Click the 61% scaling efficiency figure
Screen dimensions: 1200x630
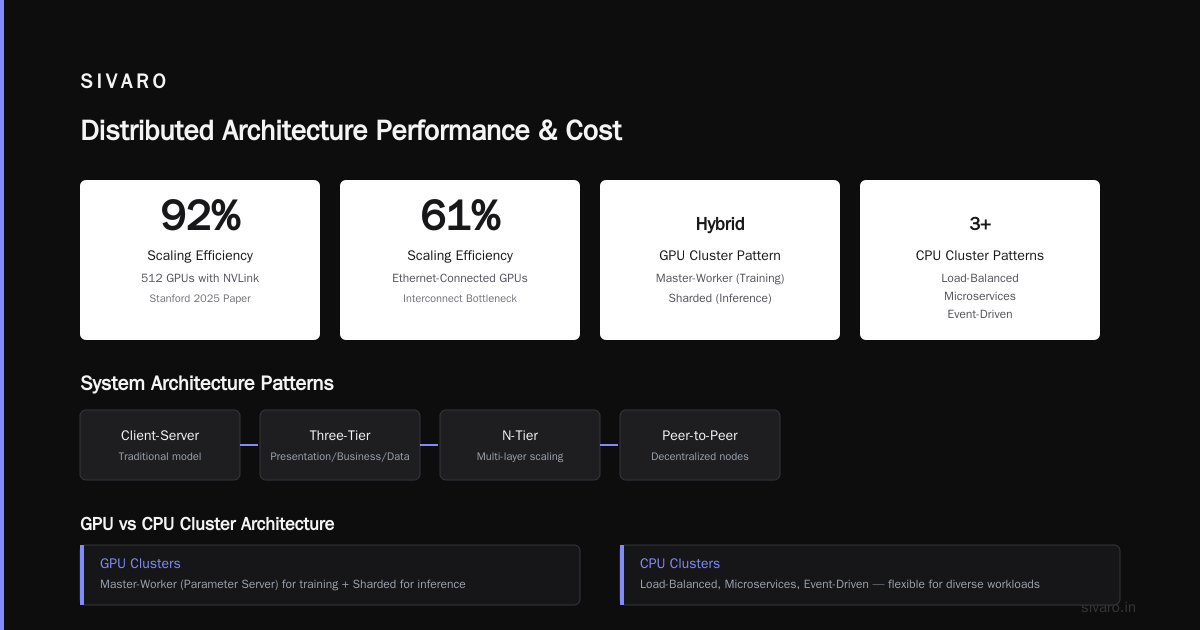pyautogui.click(x=460, y=215)
